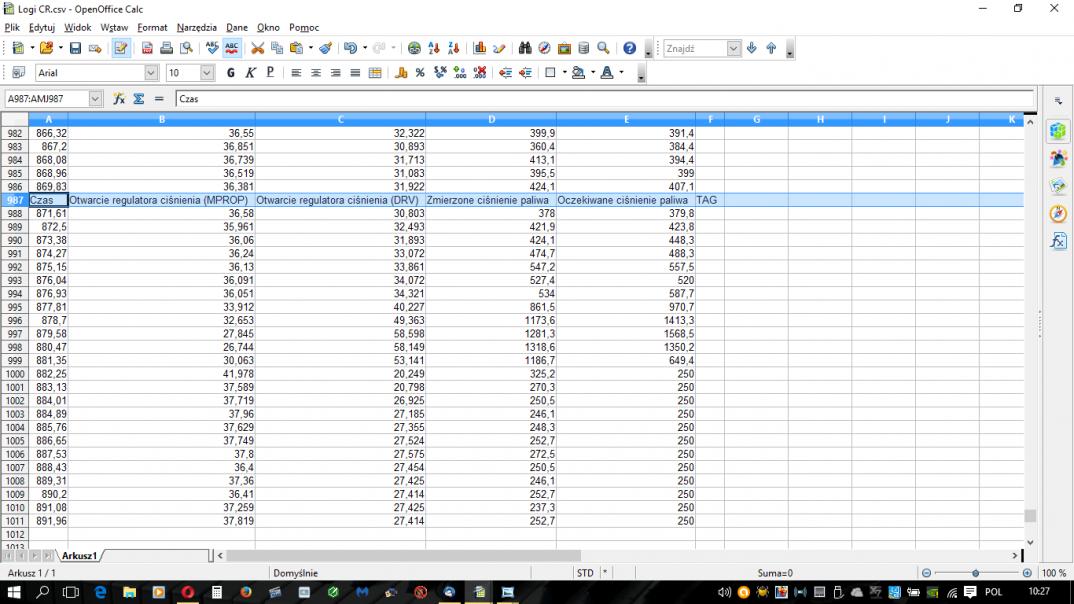Click the zoom in plus button
The image size is (1074, 604).
click(x=1027, y=573)
